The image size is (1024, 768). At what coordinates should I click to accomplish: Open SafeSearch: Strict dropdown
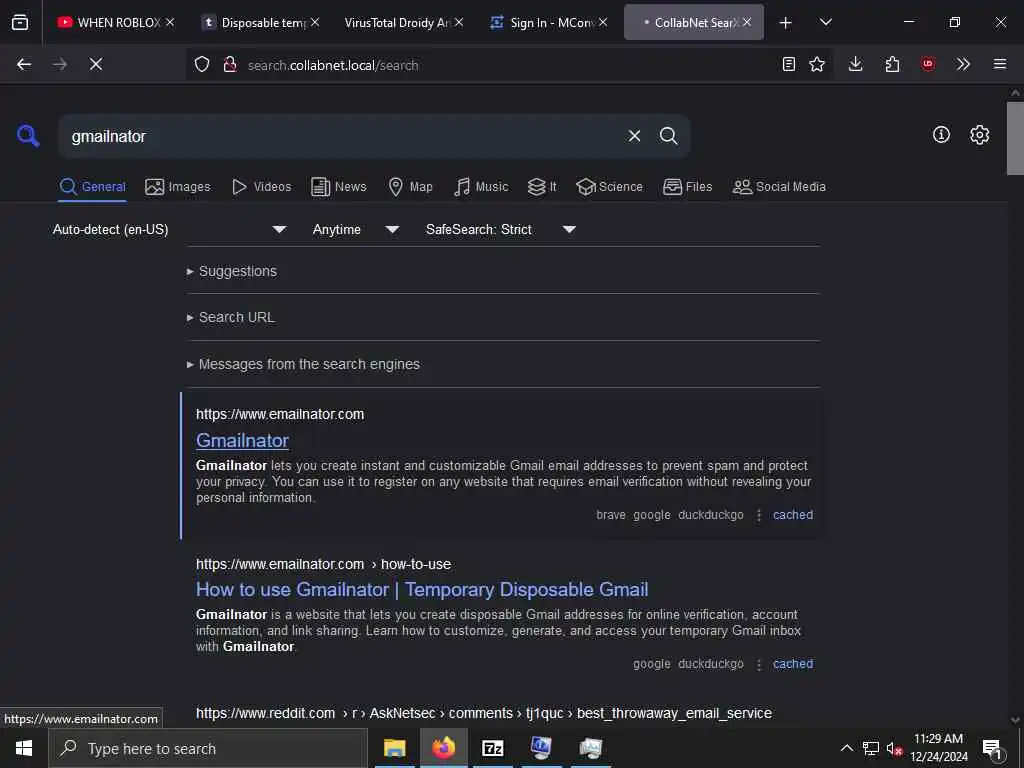click(x=500, y=229)
